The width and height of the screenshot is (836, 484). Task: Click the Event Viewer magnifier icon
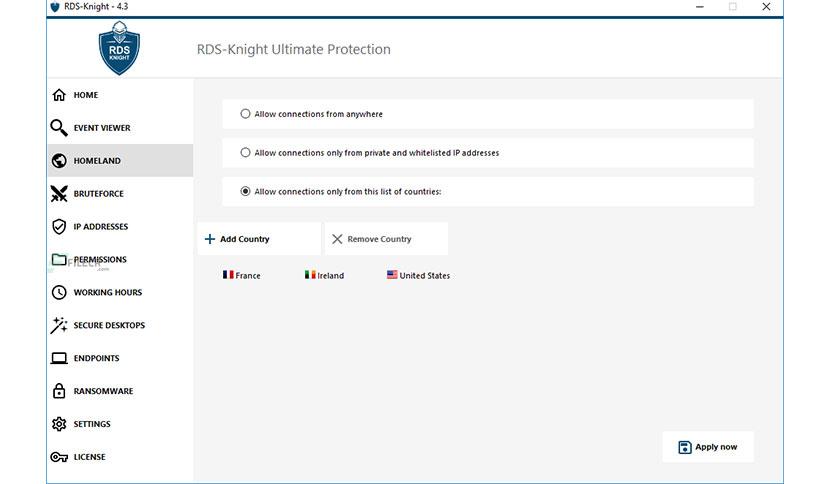(59, 128)
